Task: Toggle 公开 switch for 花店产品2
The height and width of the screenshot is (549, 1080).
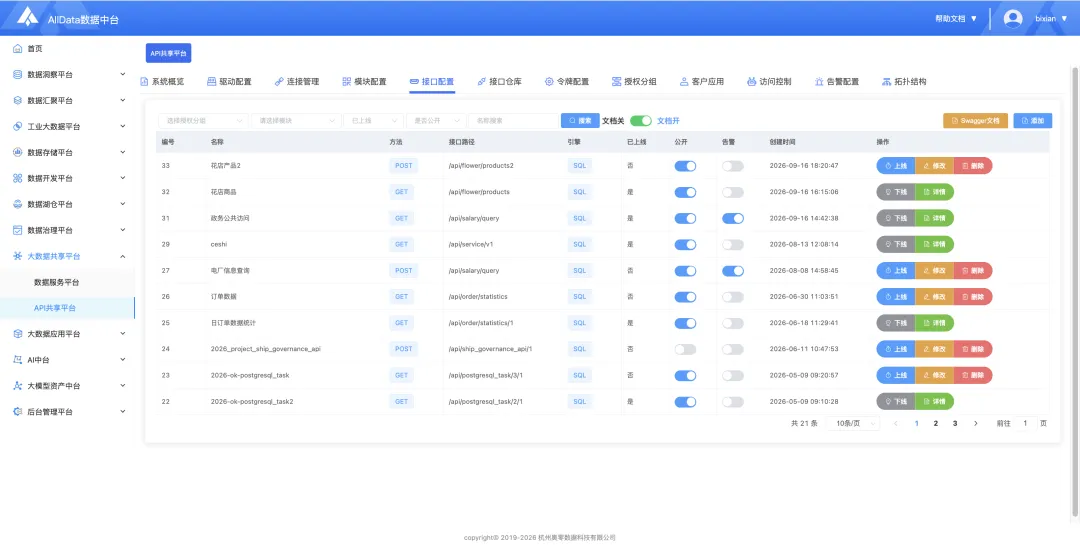Action: click(x=685, y=166)
